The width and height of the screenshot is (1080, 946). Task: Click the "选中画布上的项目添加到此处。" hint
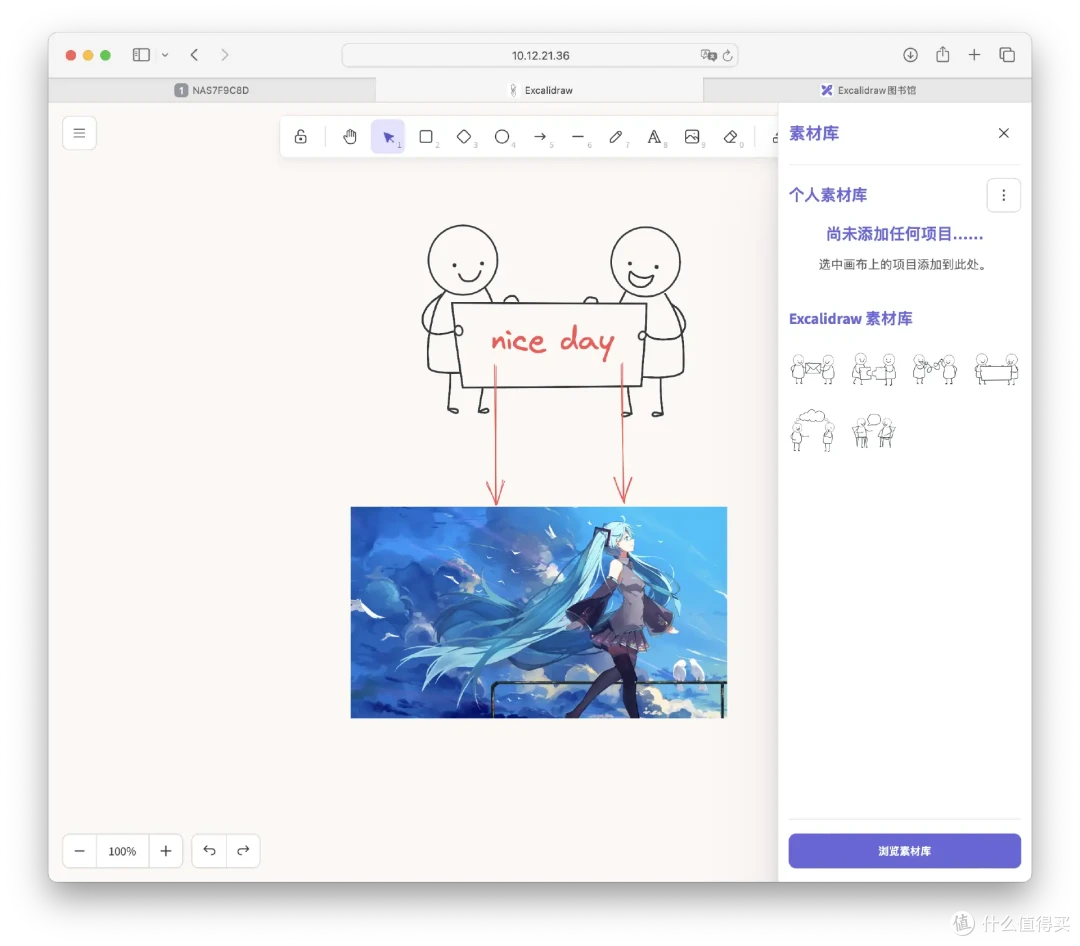click(x=904, y=265)
